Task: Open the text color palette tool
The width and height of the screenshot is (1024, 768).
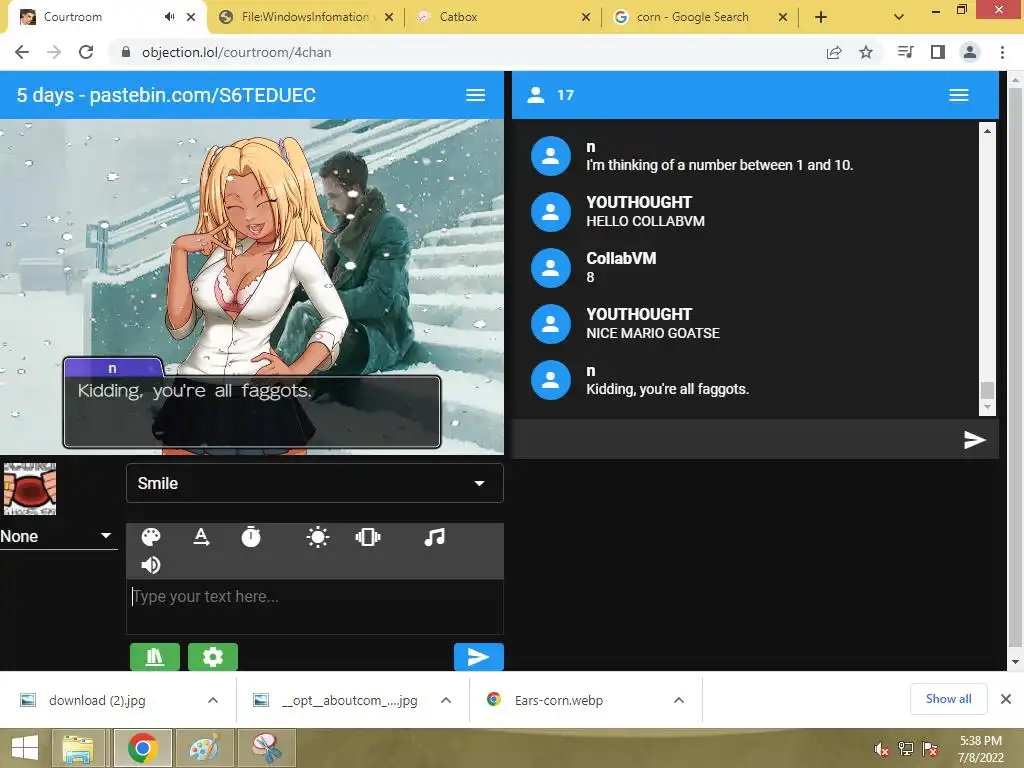Action: [x=151, y=537]
